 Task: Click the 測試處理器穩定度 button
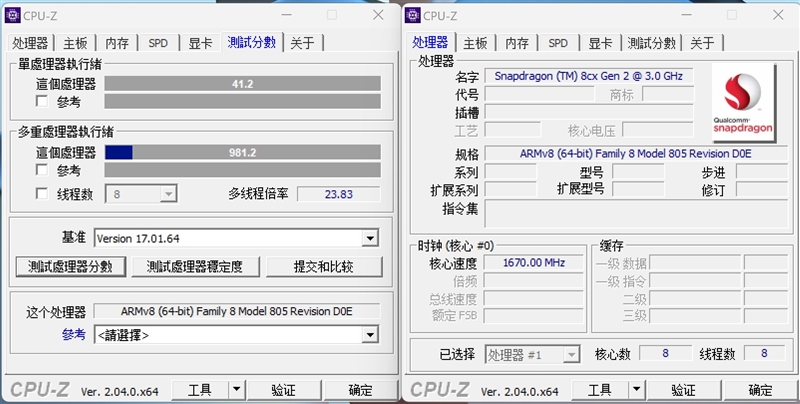click(195, 266)
